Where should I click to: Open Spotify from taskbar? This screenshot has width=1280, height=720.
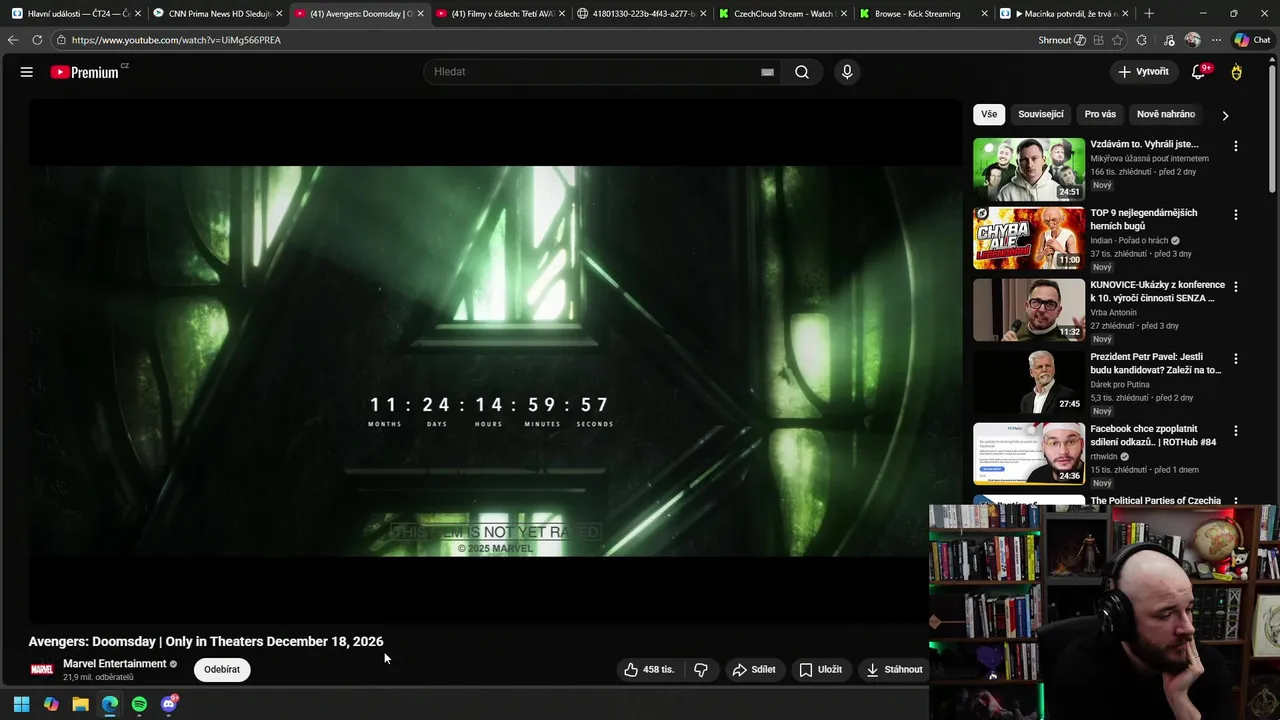(x=139, y=704)
